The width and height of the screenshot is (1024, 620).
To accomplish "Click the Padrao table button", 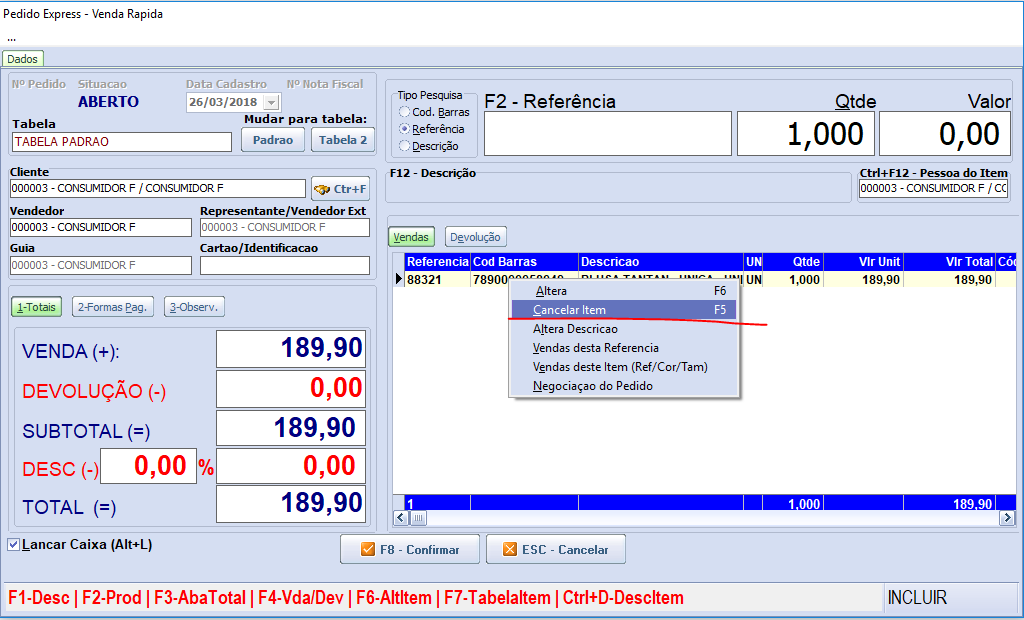I will pyautogui.click(x=273, y=140).
